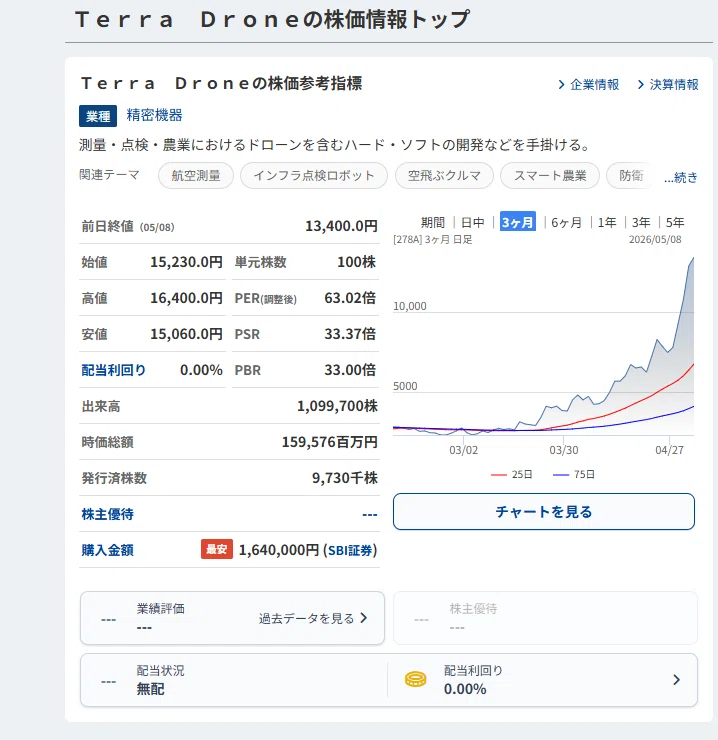
Task: Click the チャートを見る button
Action: click(x=544, y=512)
